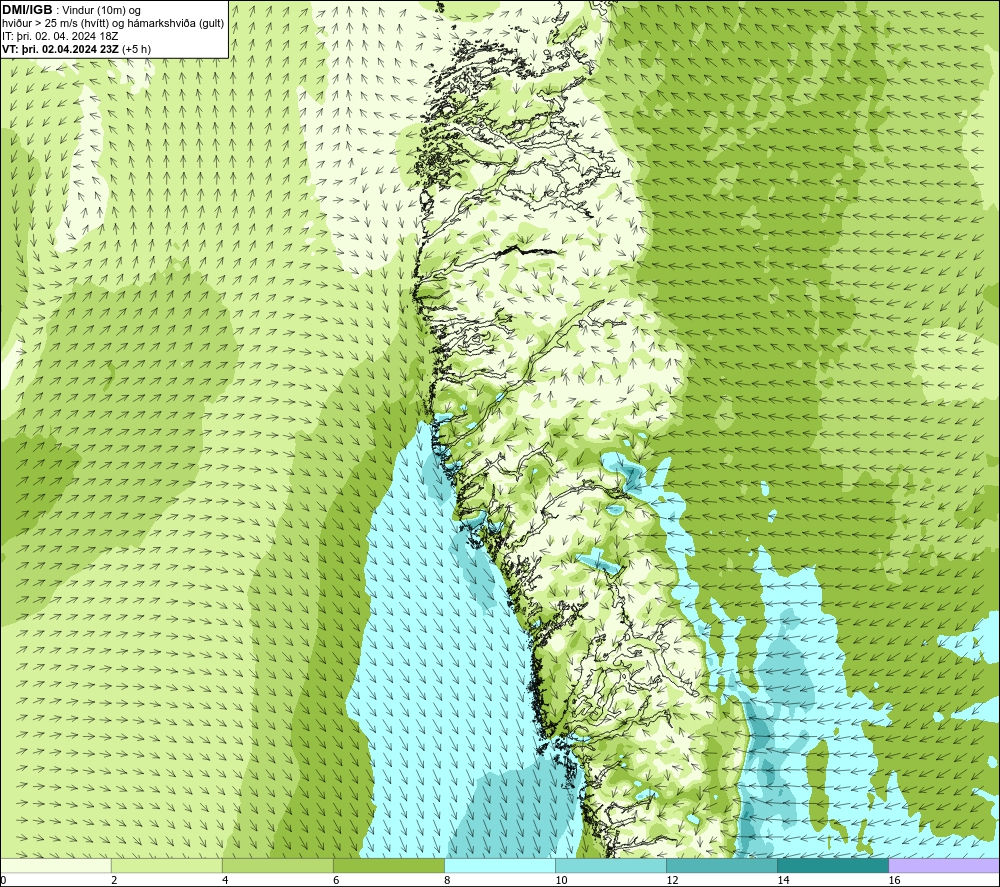
Task: Click the pale yellow 0–2 m/s legend swatch
Action: [56, 865]
